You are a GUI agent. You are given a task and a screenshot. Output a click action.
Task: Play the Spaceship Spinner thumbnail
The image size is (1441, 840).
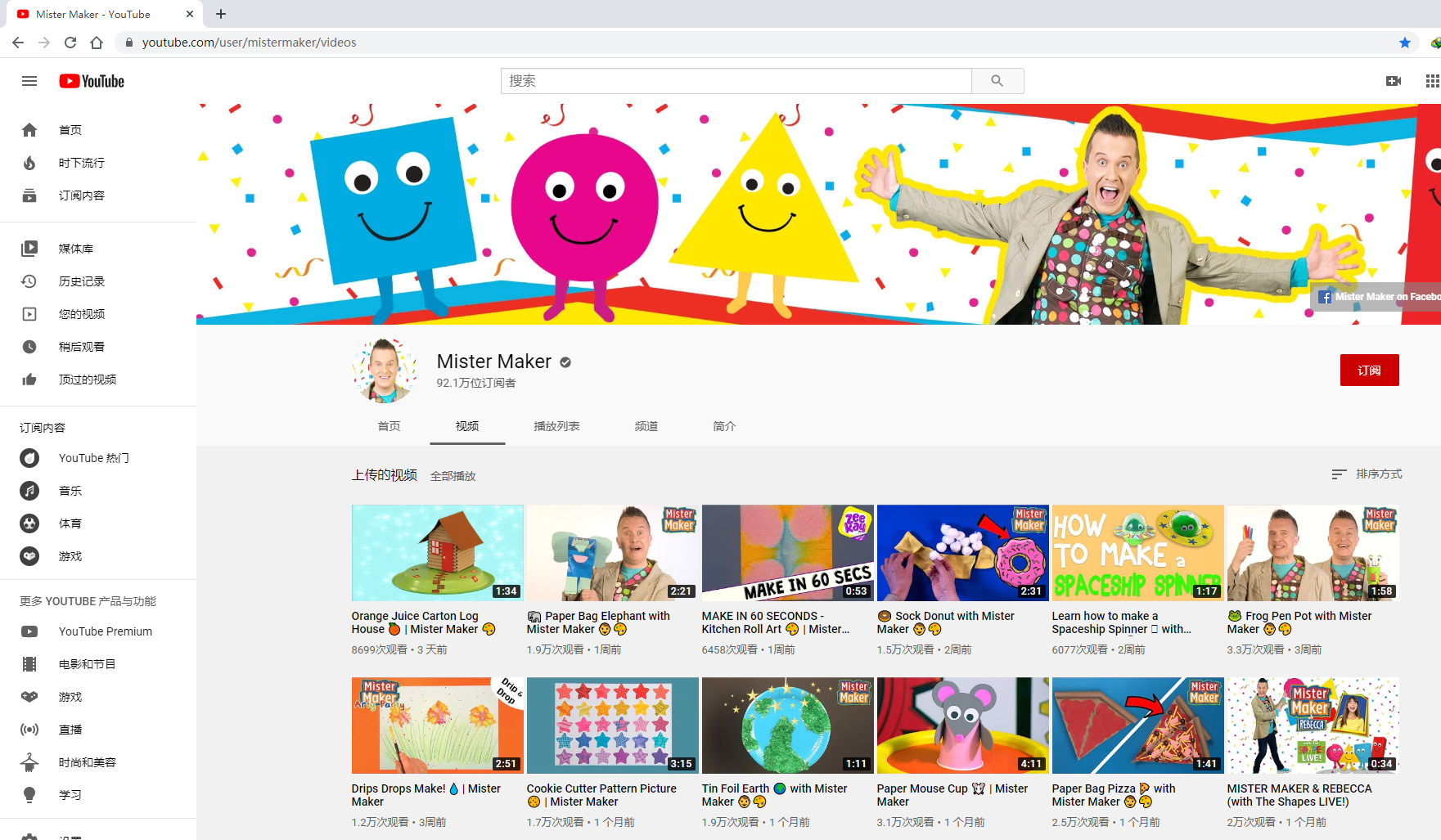point(1138,553)
